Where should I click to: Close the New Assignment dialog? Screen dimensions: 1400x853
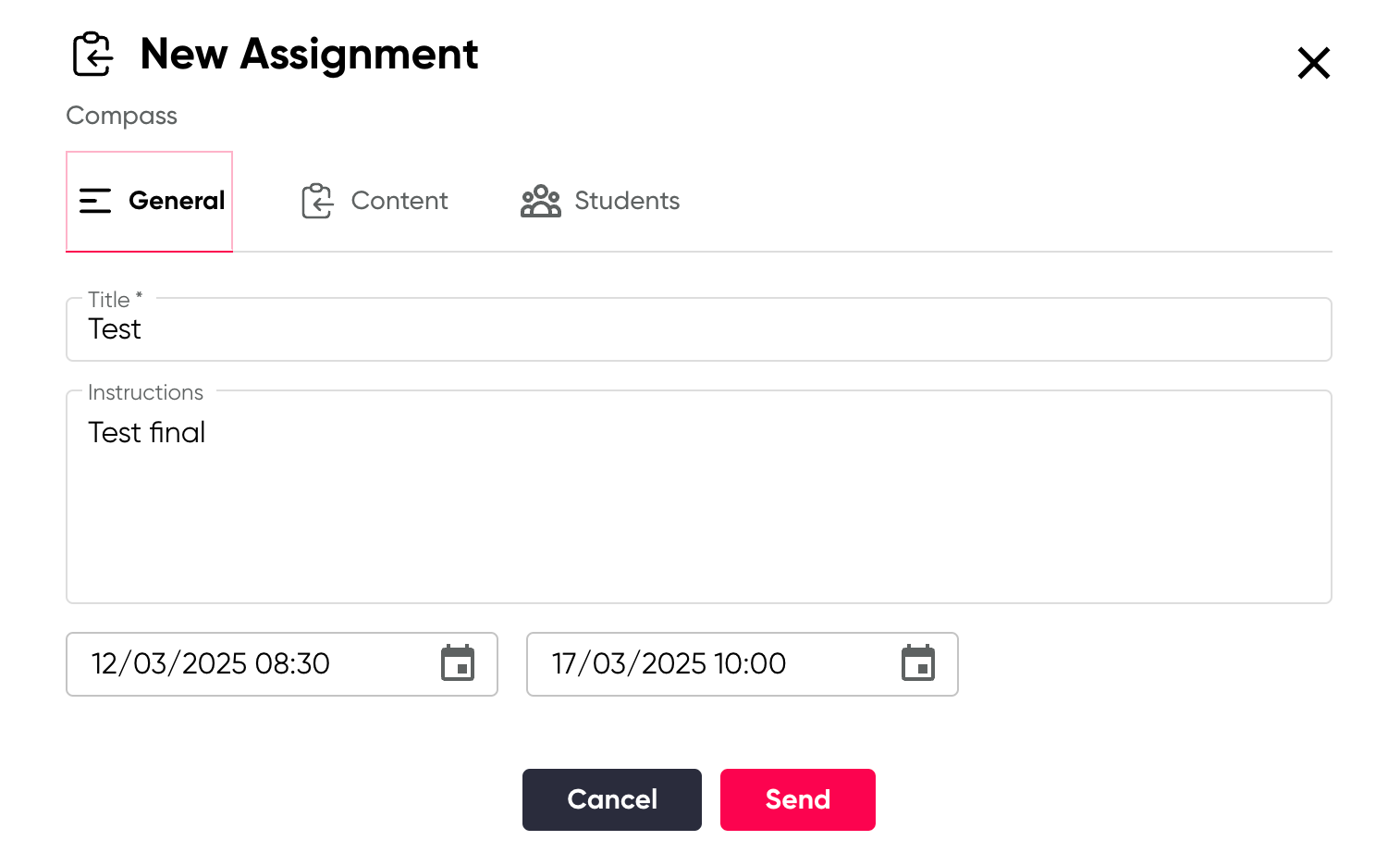(1313, 63)
